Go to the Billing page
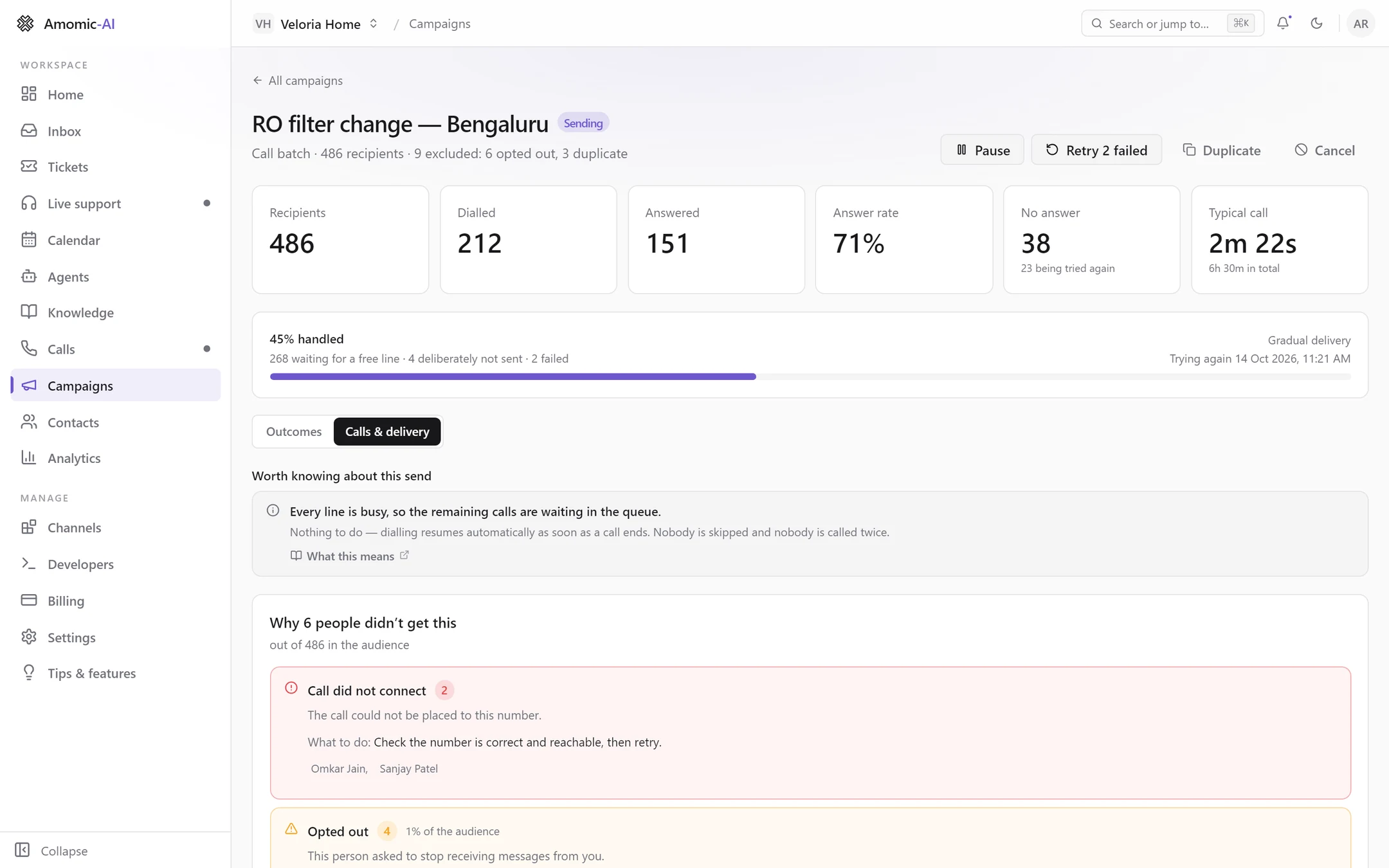 (116, 601)
